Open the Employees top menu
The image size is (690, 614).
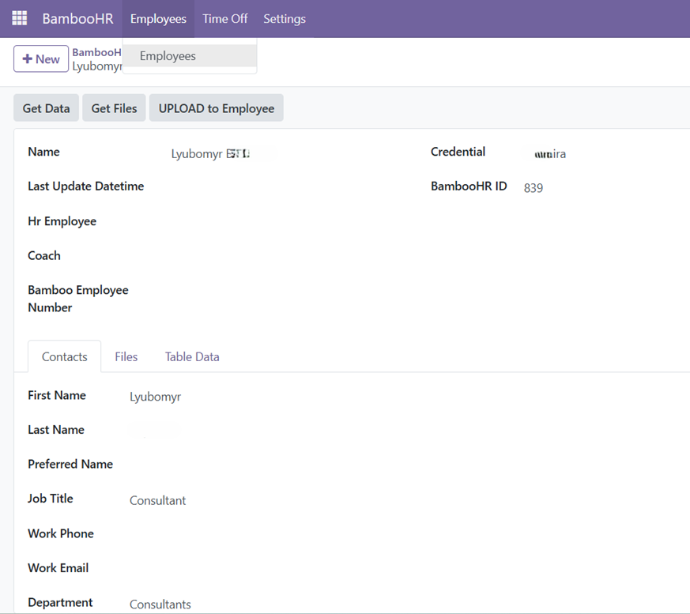tap(158, 19)
